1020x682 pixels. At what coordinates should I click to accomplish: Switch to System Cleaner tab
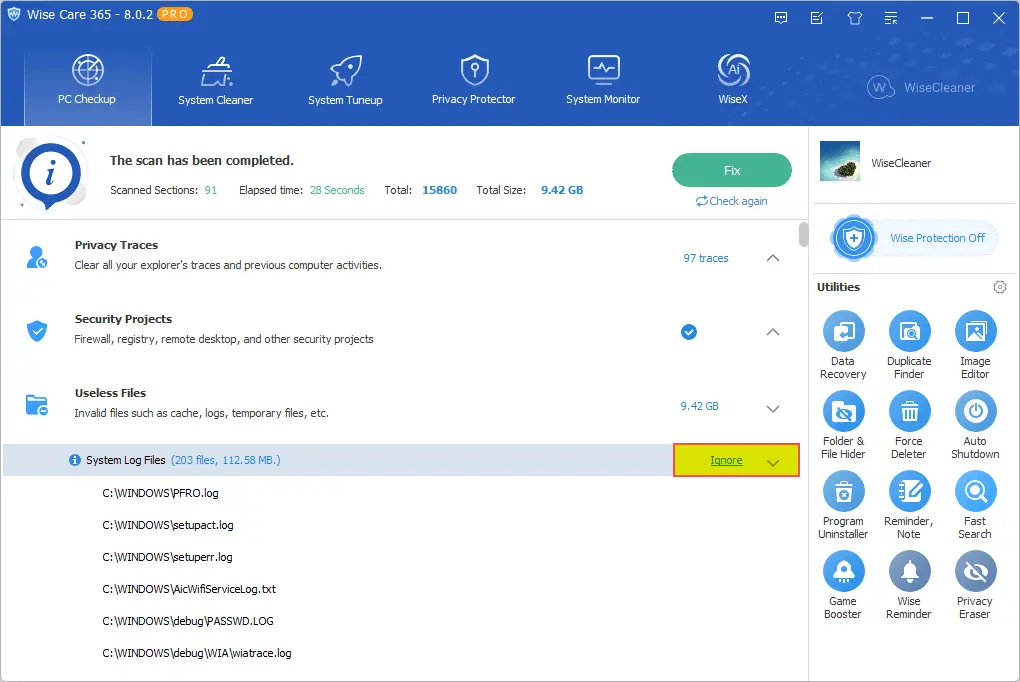point(215,80)
